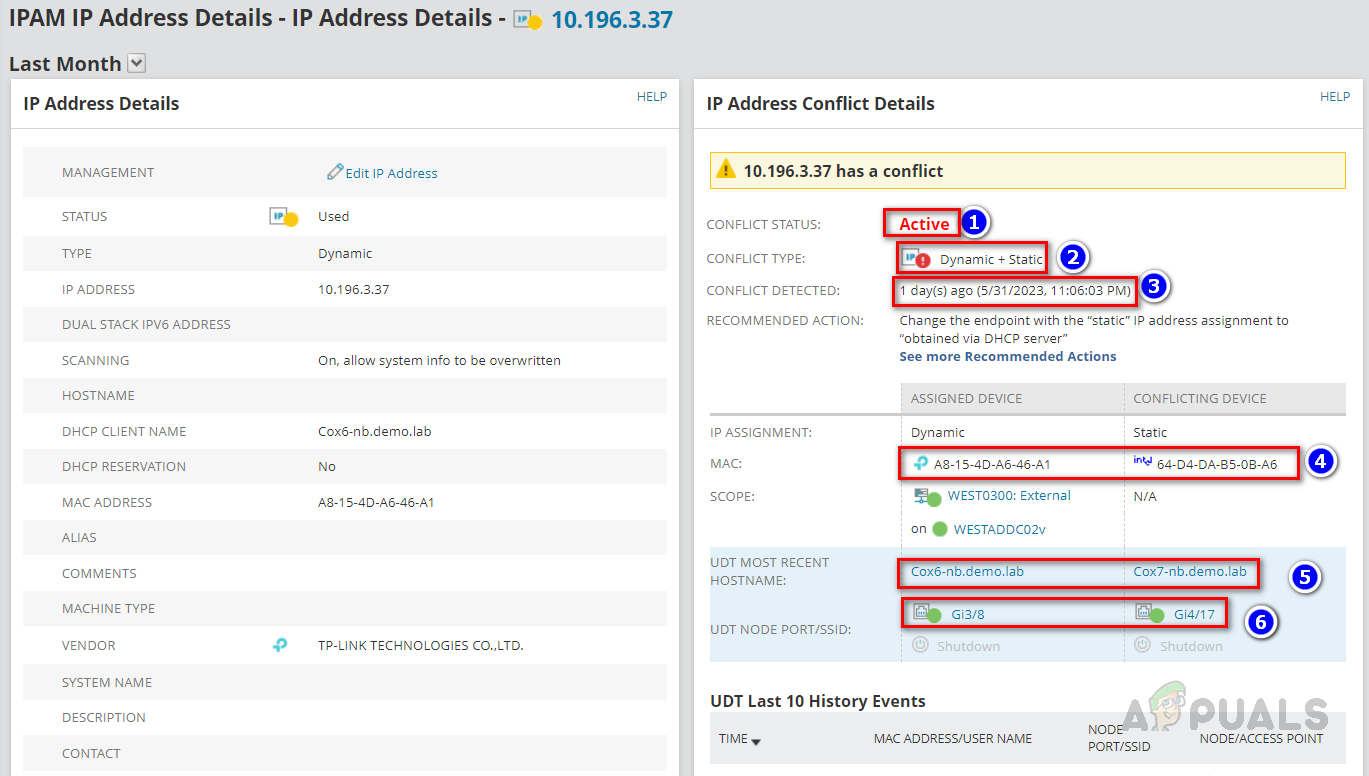Click the DHCP scope icon beside WEST0300
The image size is (1369, 776).
tap(926, 497)
